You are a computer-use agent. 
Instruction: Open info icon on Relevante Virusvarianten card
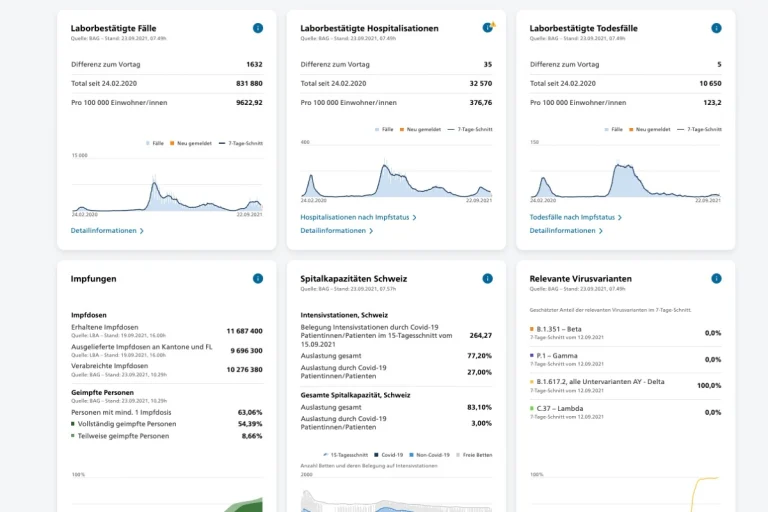[x=716, y=278]
